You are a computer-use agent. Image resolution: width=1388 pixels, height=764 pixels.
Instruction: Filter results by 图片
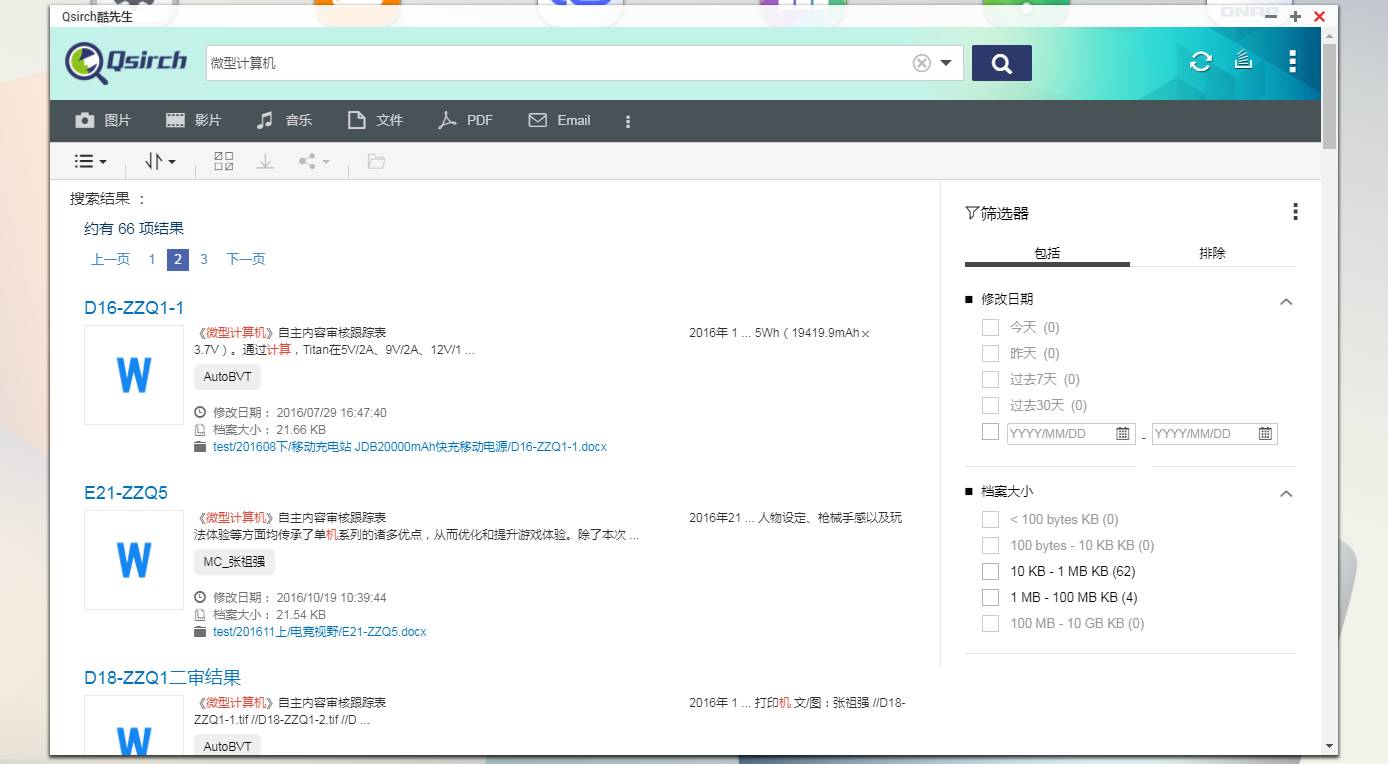(104, 120)
